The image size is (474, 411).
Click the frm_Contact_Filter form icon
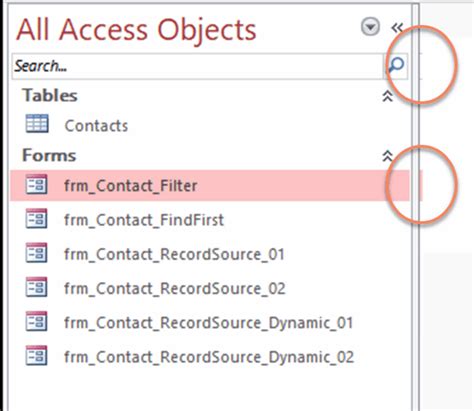[37, 184]
